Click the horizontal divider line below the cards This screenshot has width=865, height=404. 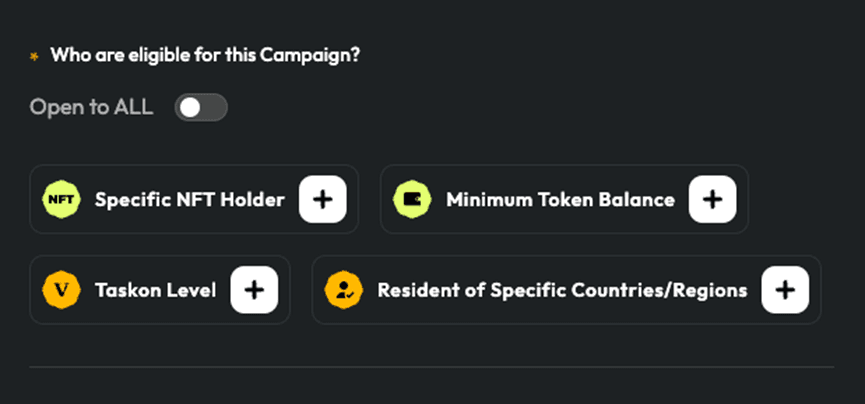click(431, 366)
